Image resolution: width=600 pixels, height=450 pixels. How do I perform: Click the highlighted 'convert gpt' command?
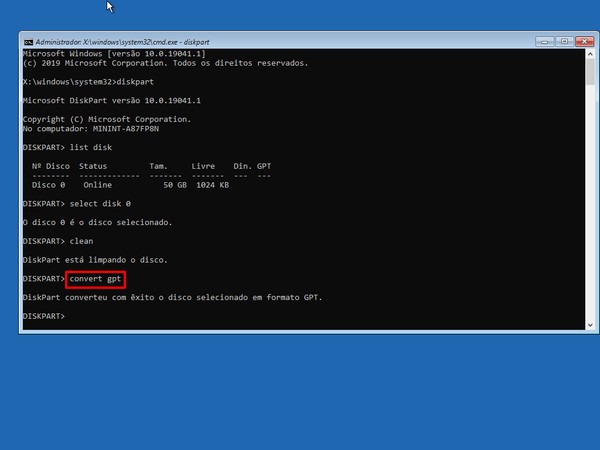[x=99, y=278]
